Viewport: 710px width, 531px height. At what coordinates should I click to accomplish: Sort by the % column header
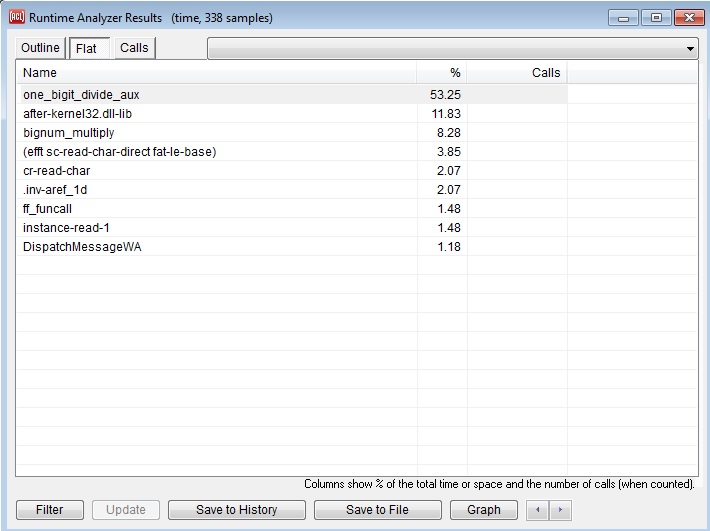coord(442,73)
